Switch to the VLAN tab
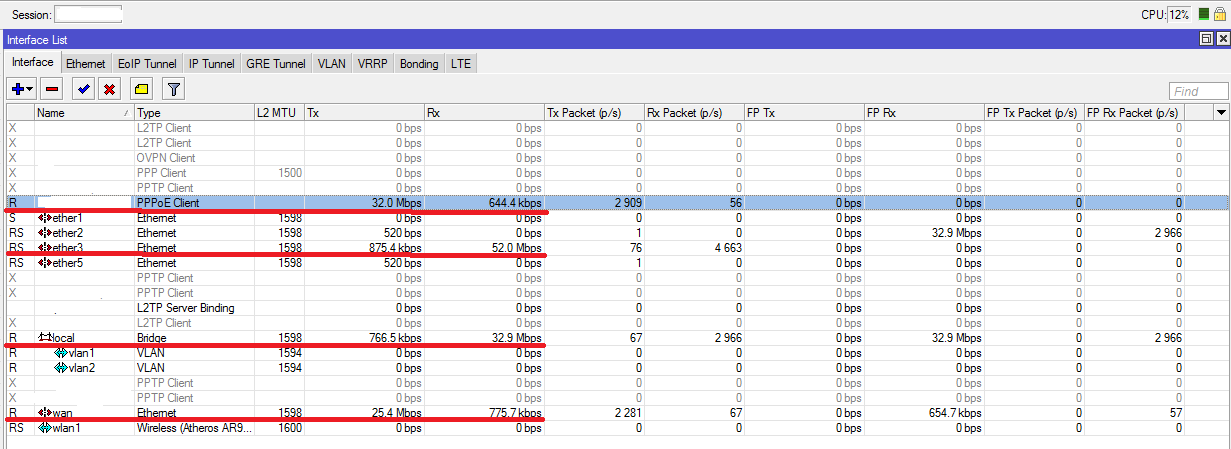The height and width of the screenshot is (449, 1231). [x=332, y=63]
